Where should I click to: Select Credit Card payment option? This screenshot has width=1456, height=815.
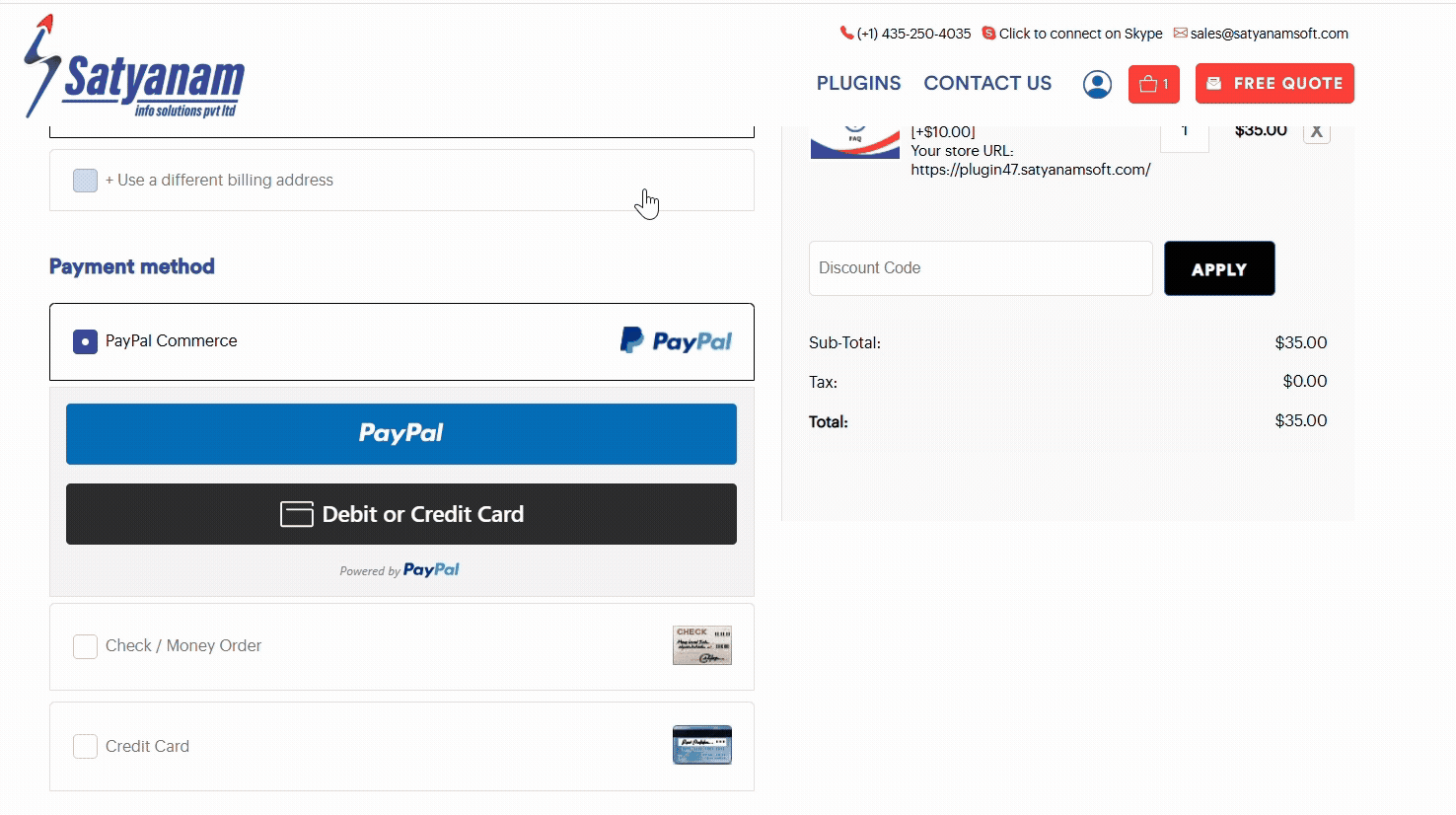click(x=86, y=746)
